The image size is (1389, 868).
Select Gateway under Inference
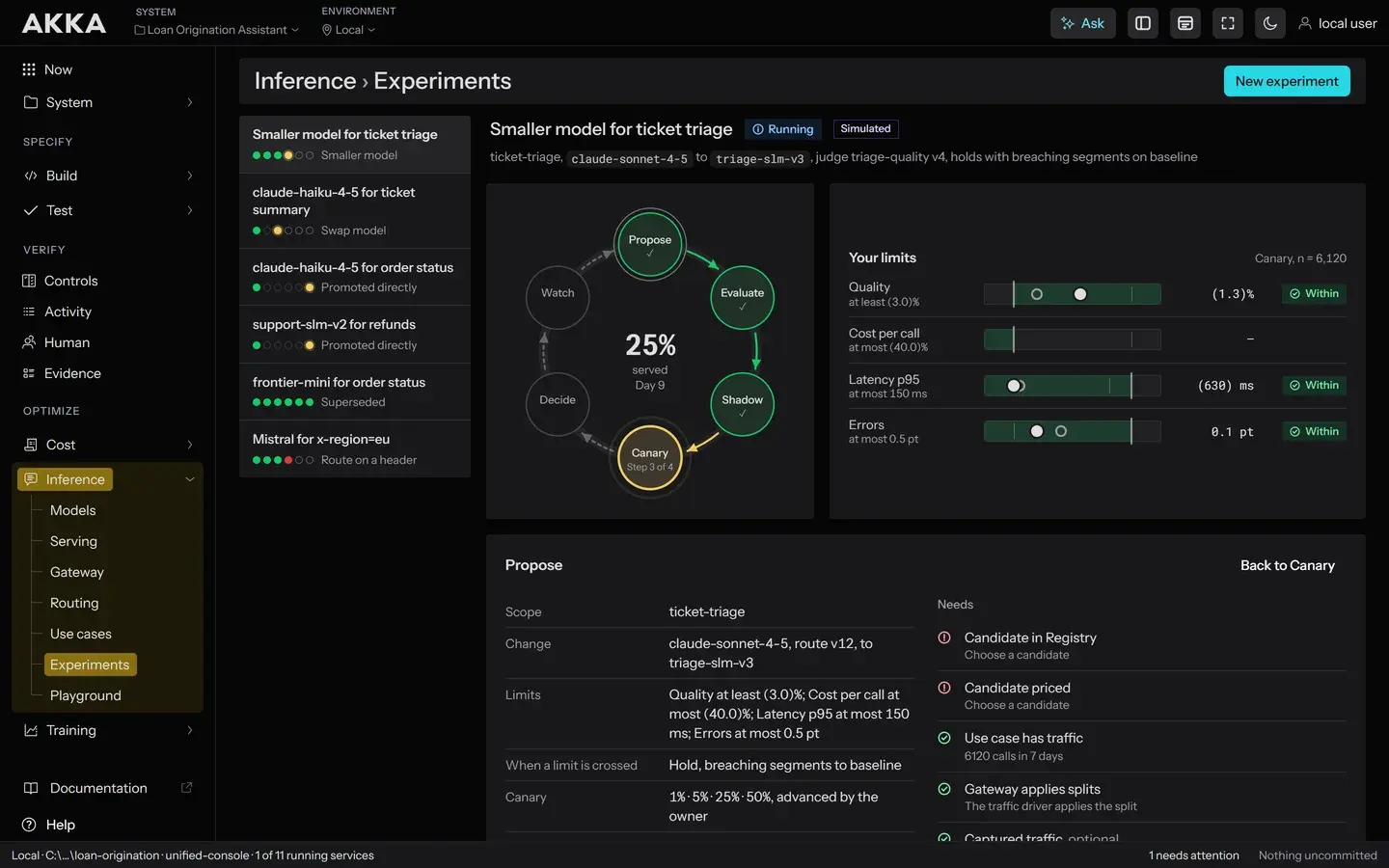click(77, 572)
